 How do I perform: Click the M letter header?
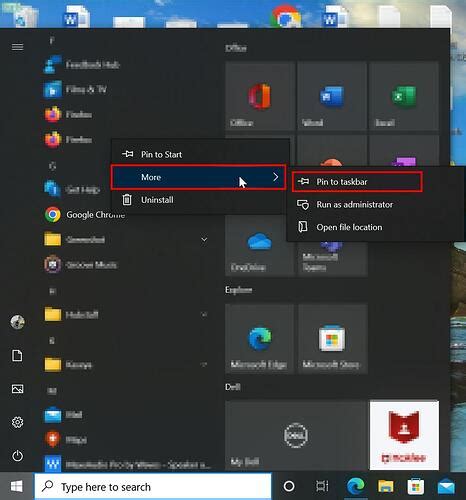[x=52, y=391]
